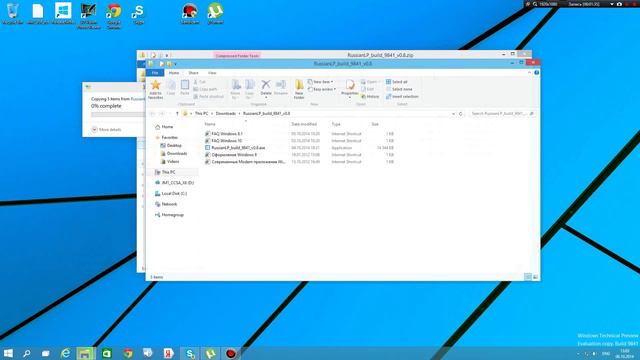Click Compressed Folder Tools tab in back window
This screenshot has height=360, width=640.
point(237,56)
